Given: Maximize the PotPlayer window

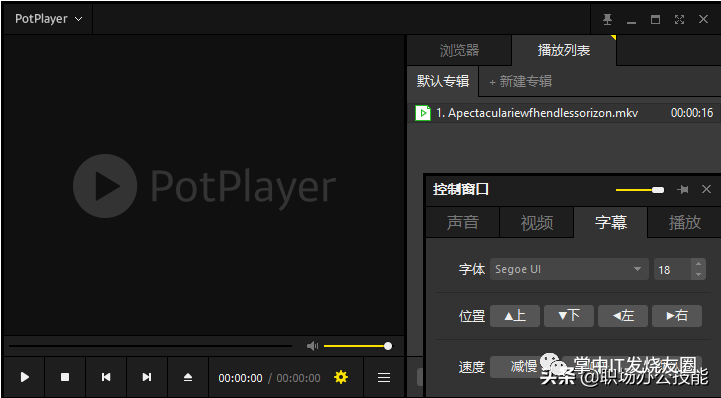Looking at the screenshot, I should [655, 19].
